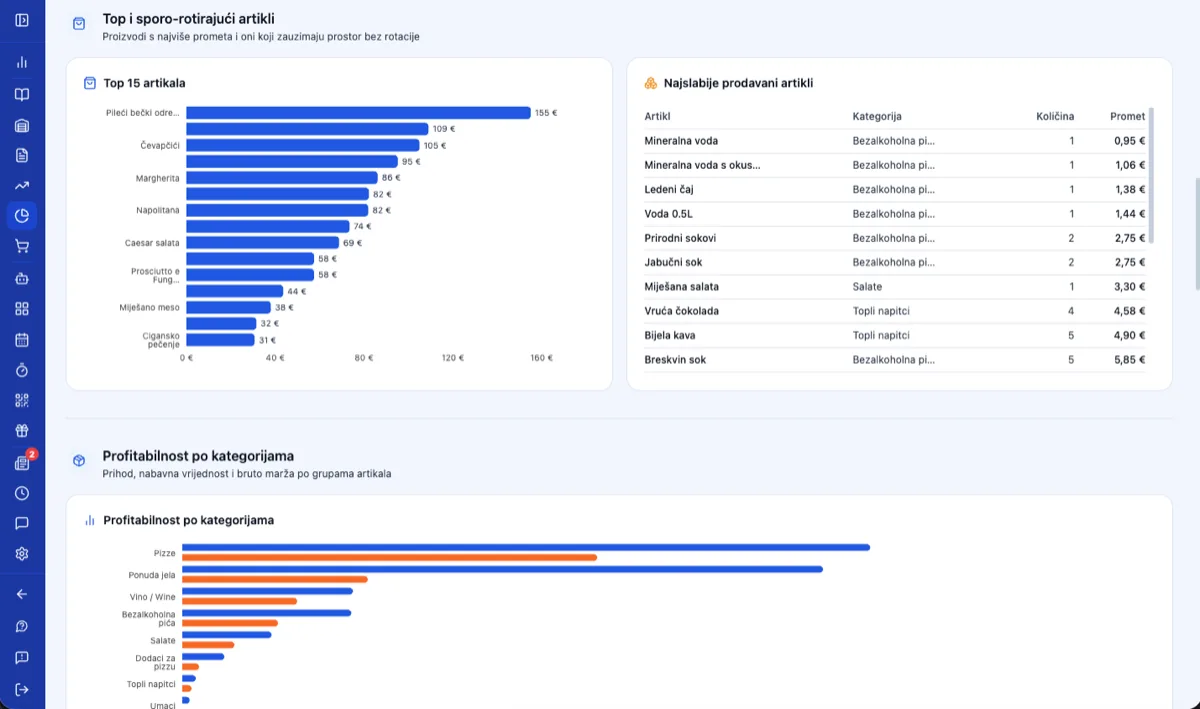1200x709 pixels.
Task: Click the 0,95 € promet value
Action: point(1129,141)
